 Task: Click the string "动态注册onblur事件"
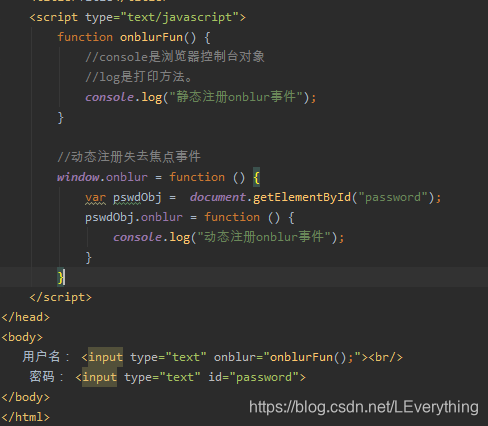pos(264,237)
